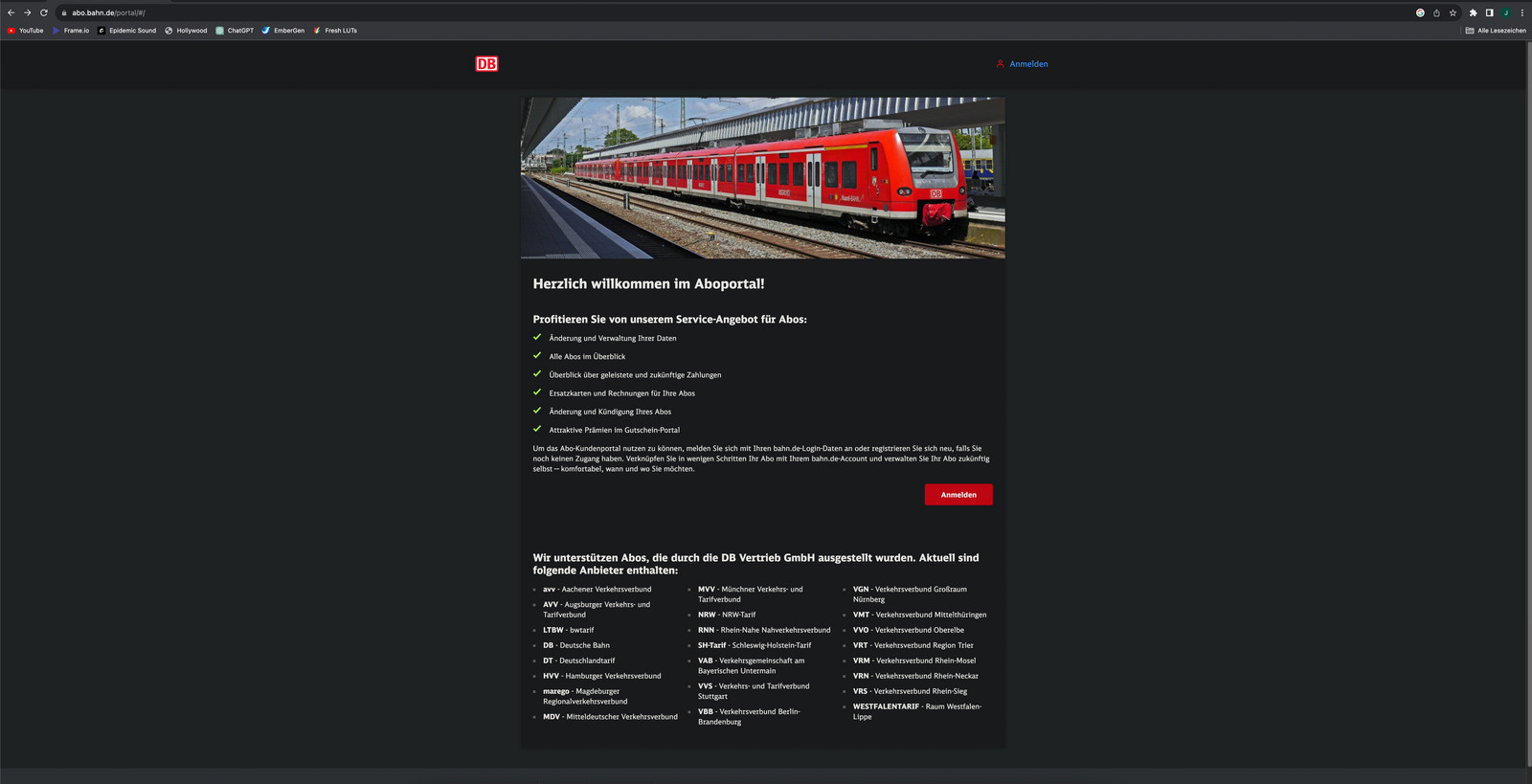1532x784 pixels.
Task: Open the Fresh LUTs bookmark
Action: pyautogui.click(x=335, y=31)
